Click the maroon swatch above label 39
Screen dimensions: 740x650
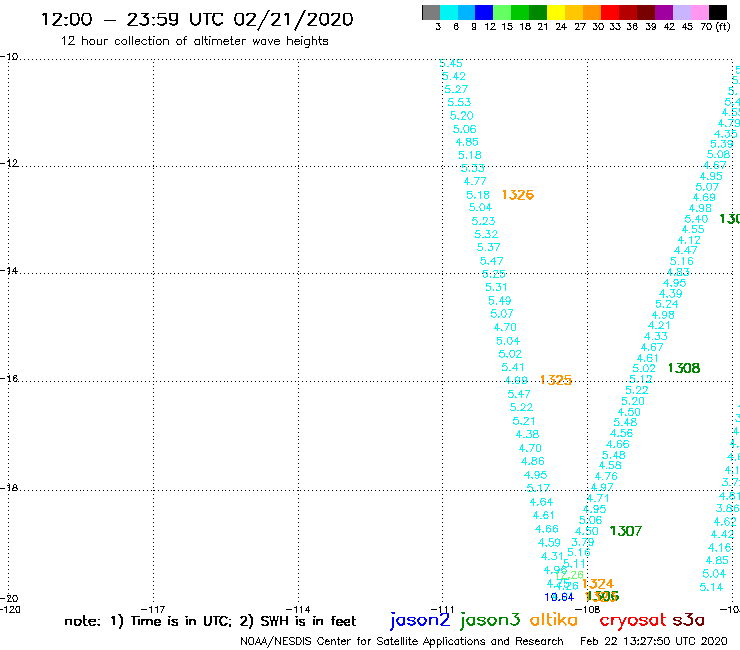tap(646, 12)
